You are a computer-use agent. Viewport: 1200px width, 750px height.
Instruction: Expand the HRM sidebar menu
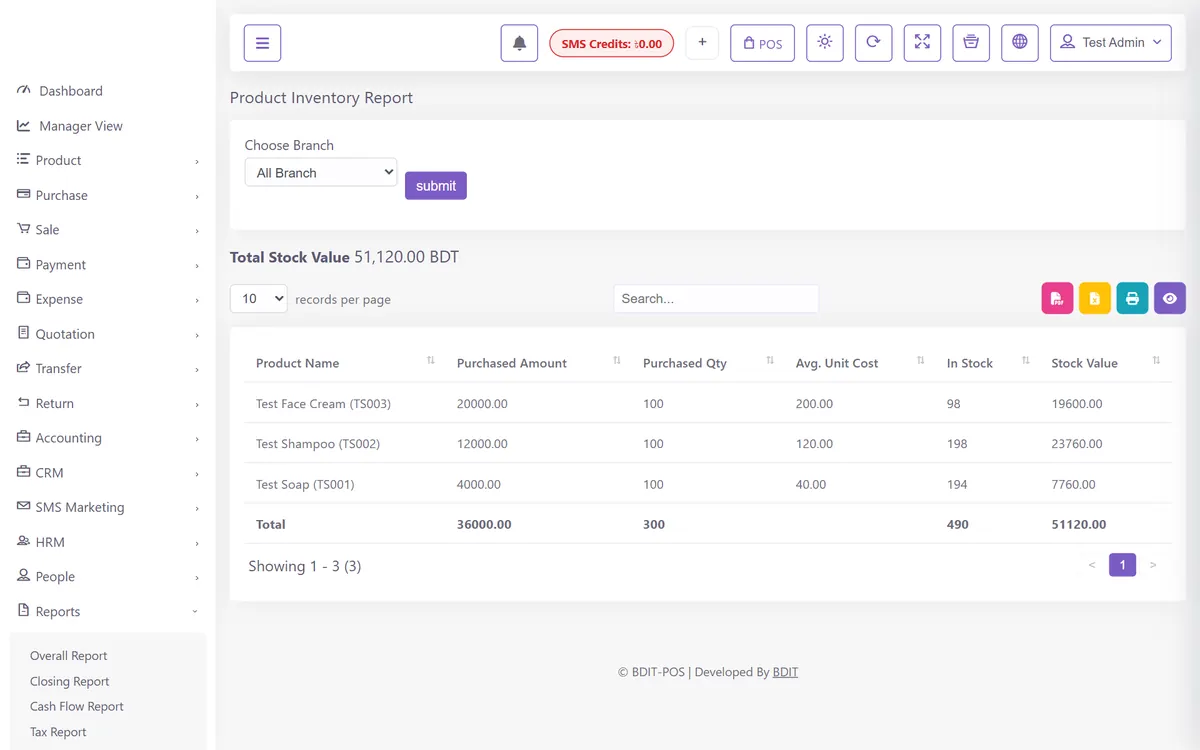pos(108,542)
